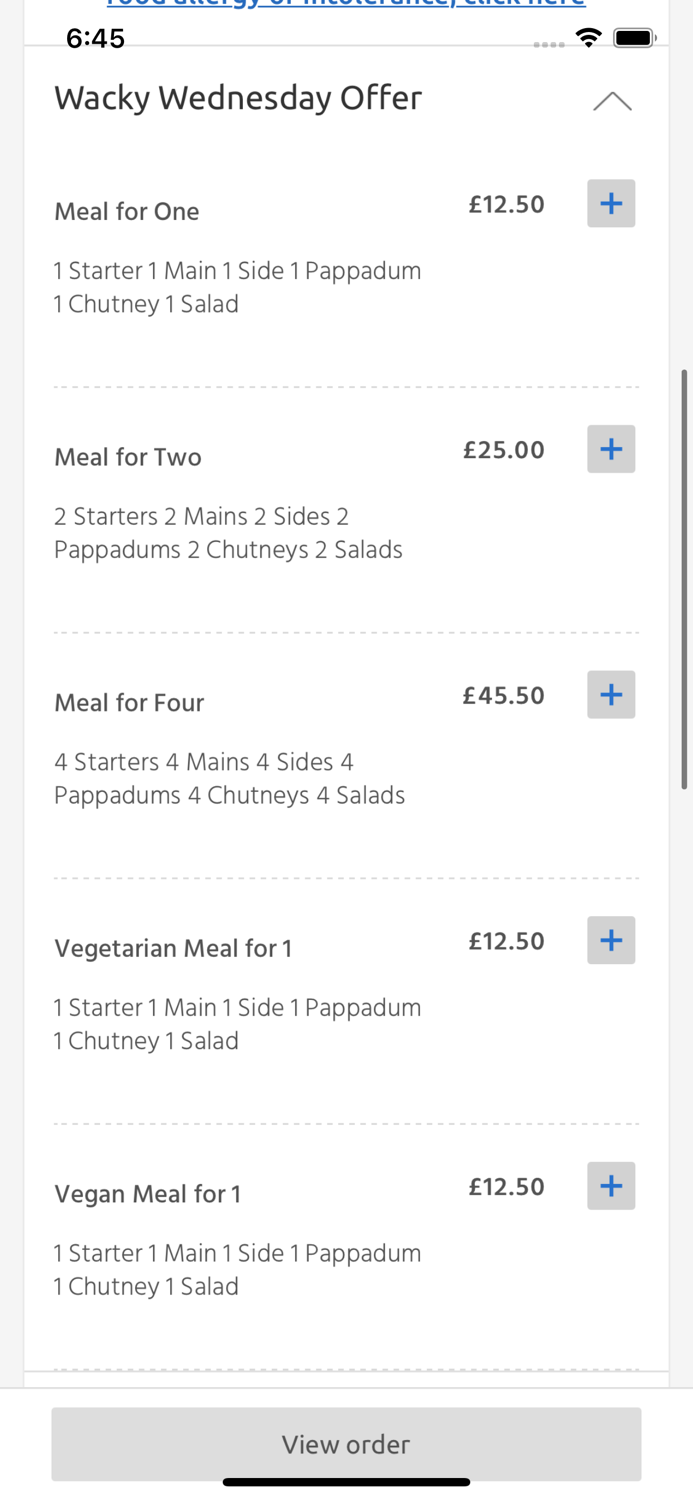Add Meal for One to the order
The image size is (693, 1500).
[611, 203]
